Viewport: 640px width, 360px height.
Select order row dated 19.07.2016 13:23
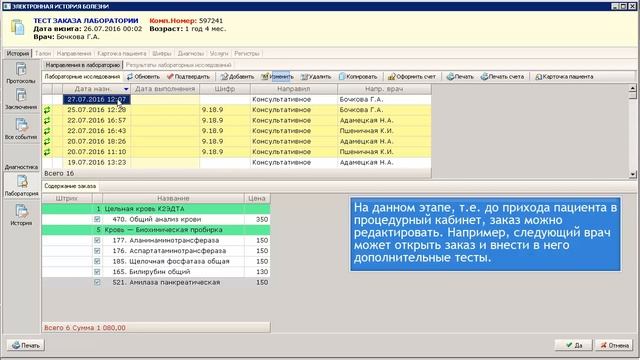pos(237,162)
